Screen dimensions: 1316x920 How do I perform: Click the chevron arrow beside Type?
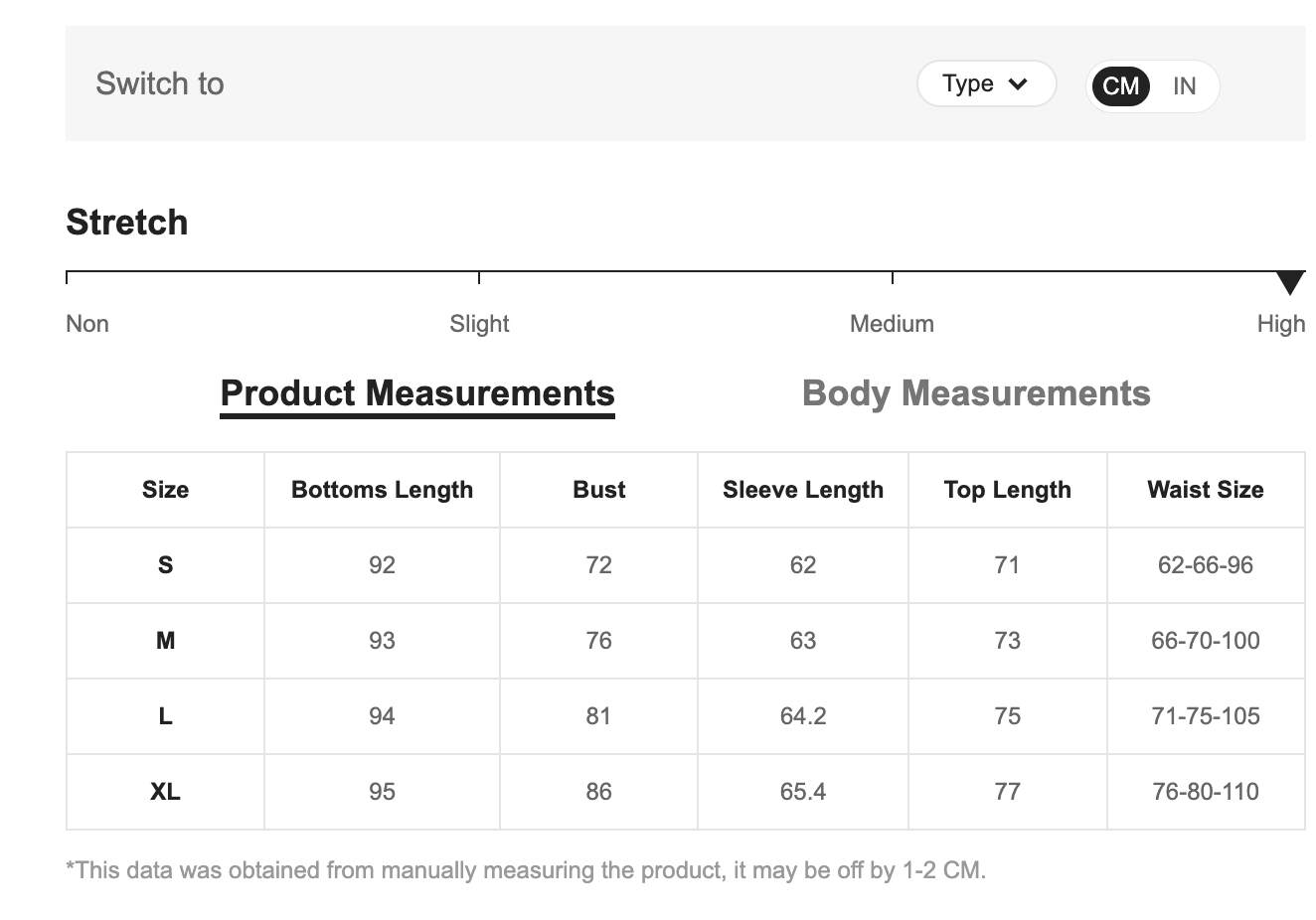[x=1018, y=84]
